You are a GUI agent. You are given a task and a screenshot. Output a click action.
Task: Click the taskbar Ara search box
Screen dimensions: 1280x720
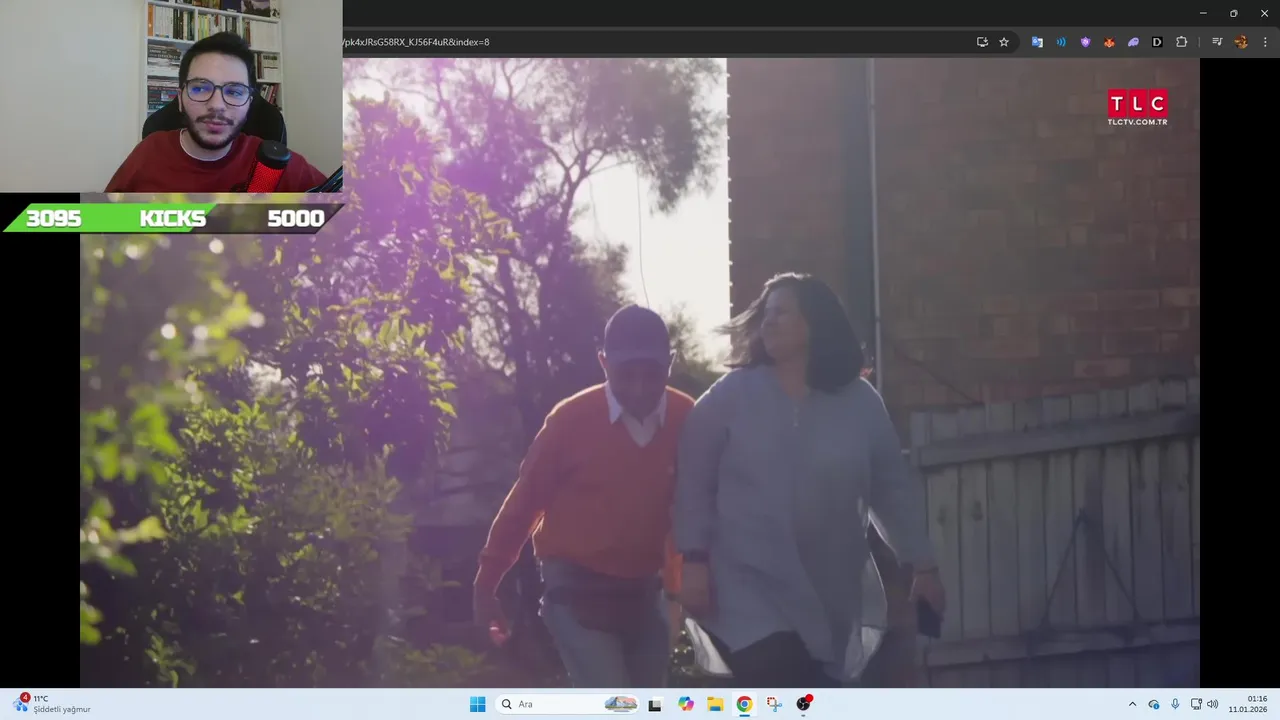[x=568, y=704]
